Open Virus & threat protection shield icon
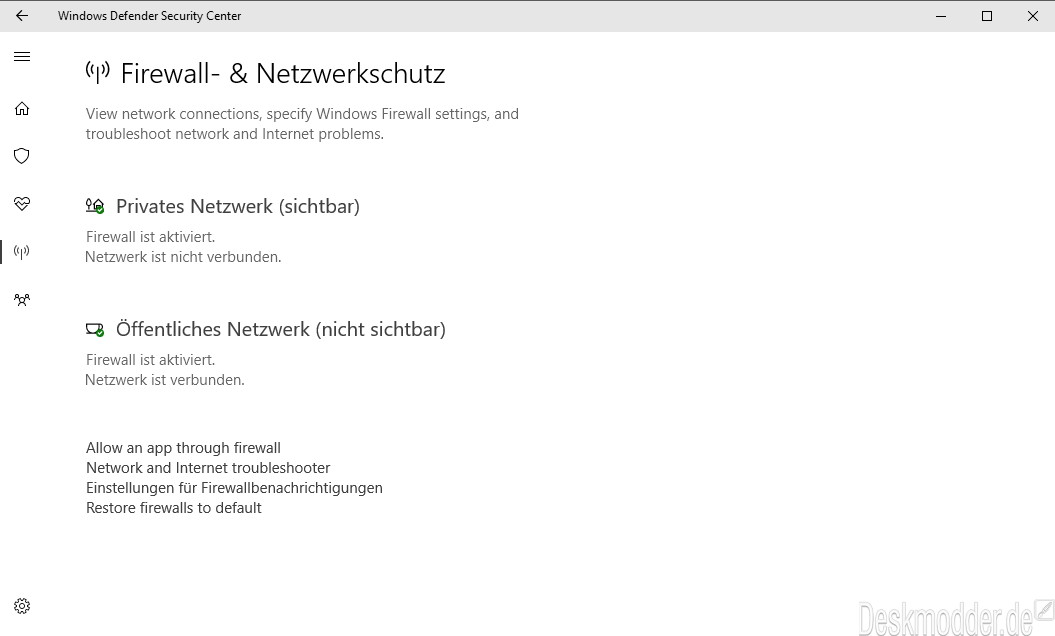 tap(22, 156)
